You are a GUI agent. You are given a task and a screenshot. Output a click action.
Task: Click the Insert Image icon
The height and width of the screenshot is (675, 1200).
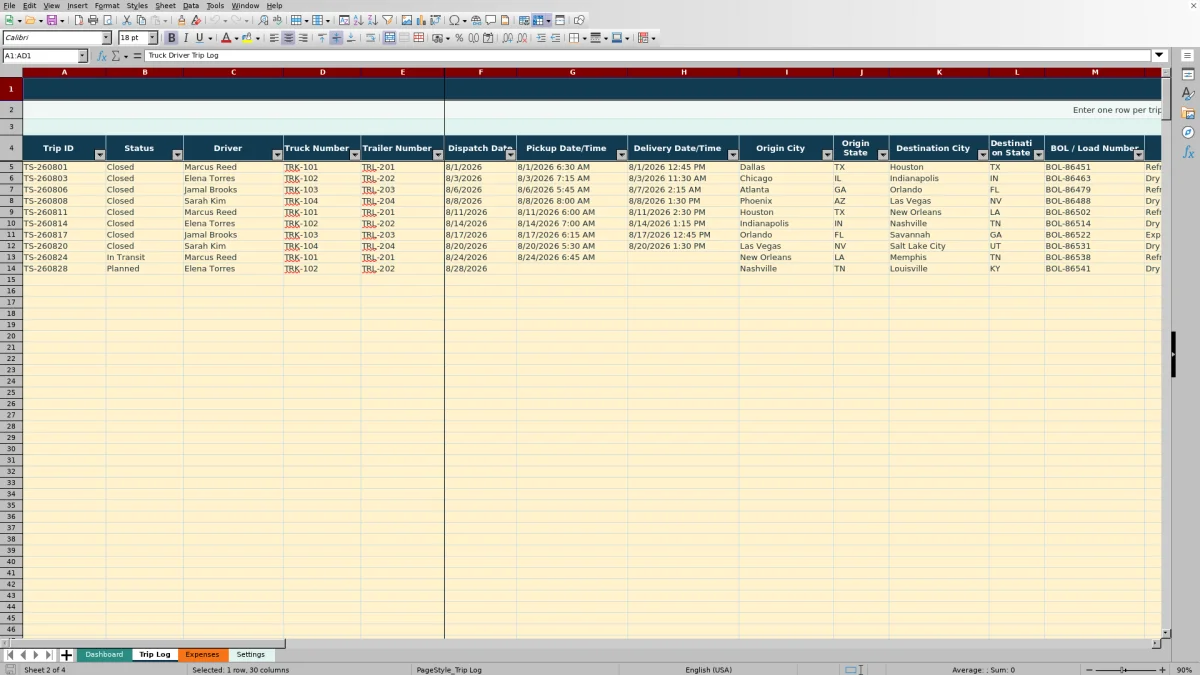tap(406, 20)
